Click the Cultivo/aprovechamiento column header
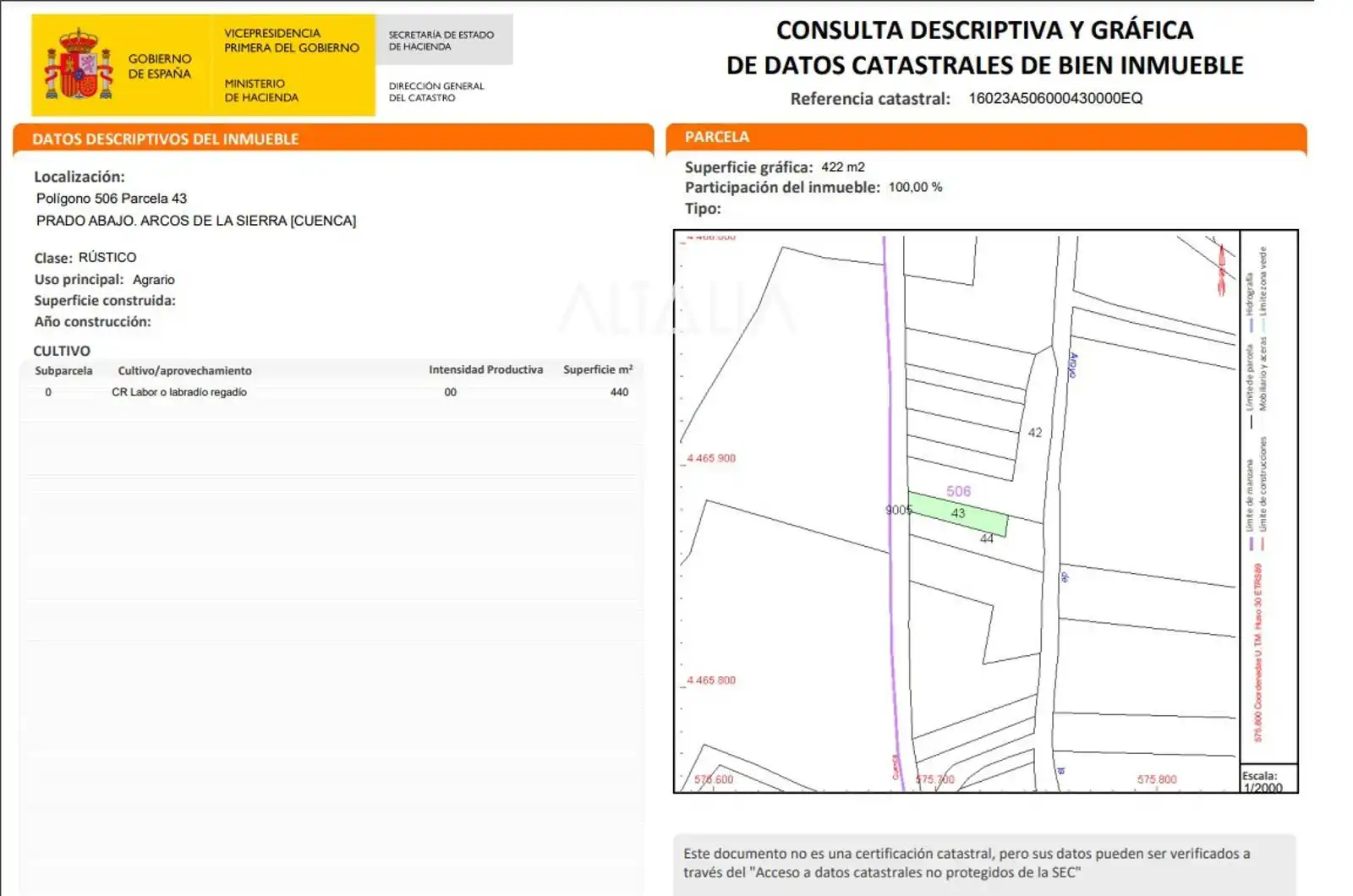 (185, 370)
